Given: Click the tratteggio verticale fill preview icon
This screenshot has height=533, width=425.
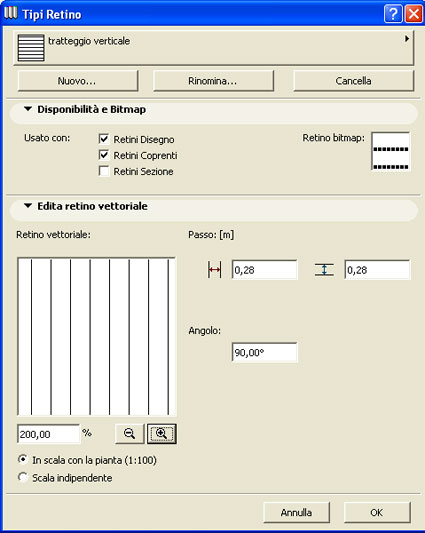Looking at the screenshot, I should coord(31,48).
